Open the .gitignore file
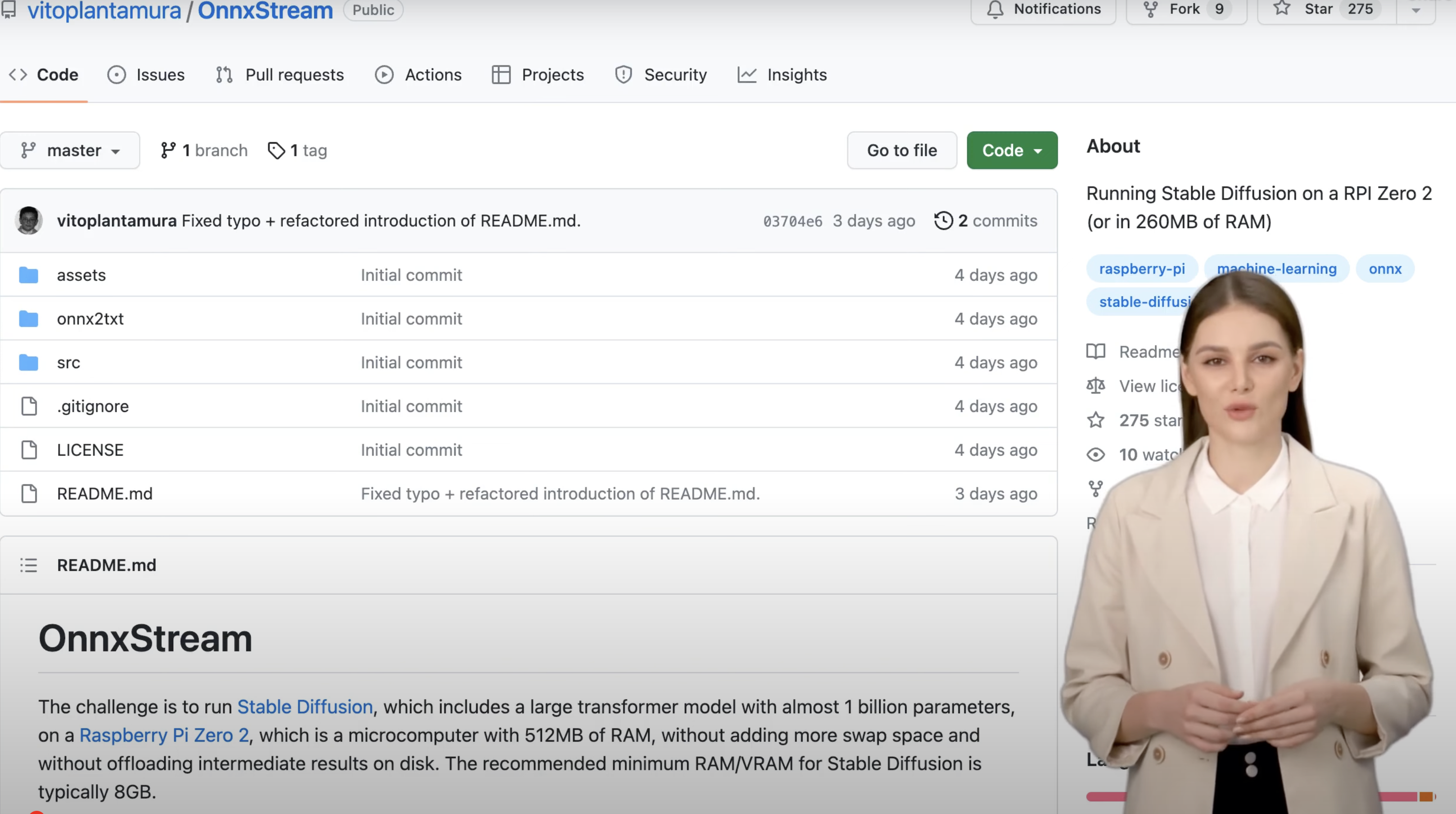This screenshot has width=1456, height=814. coord(93,406)
